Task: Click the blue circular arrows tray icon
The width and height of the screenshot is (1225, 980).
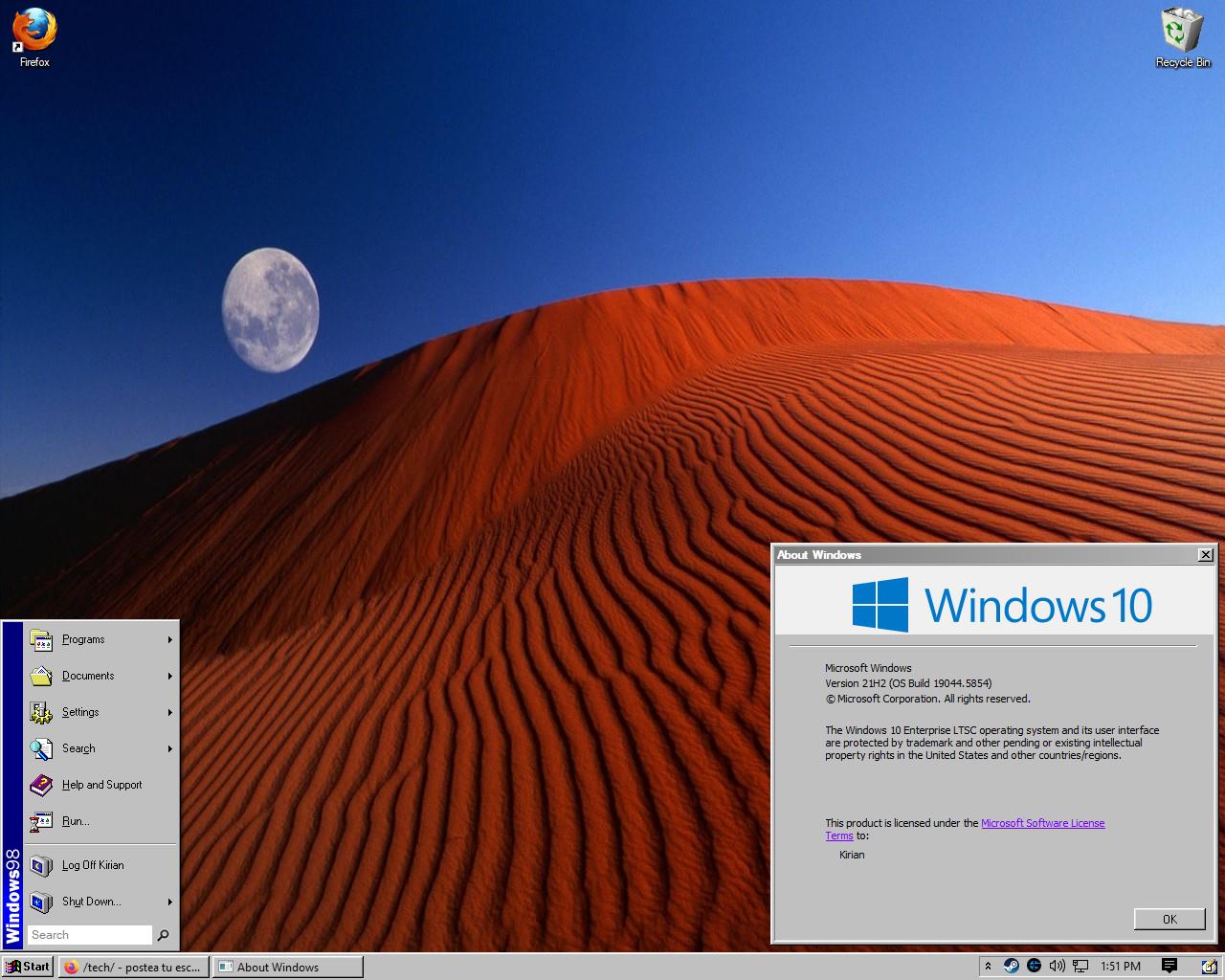Action: click(x=1035, y=967)
